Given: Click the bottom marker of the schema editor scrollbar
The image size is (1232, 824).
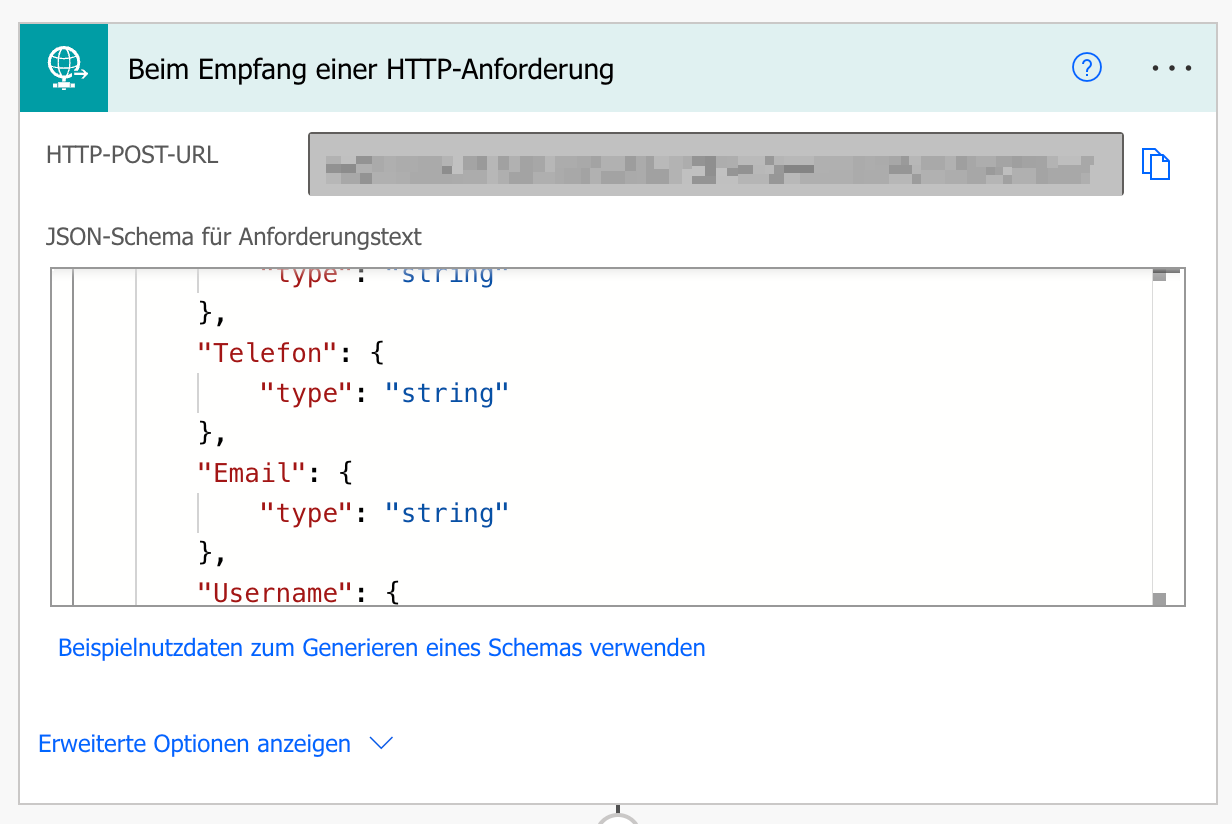Looking at the screenshot, I should 1159,599.
